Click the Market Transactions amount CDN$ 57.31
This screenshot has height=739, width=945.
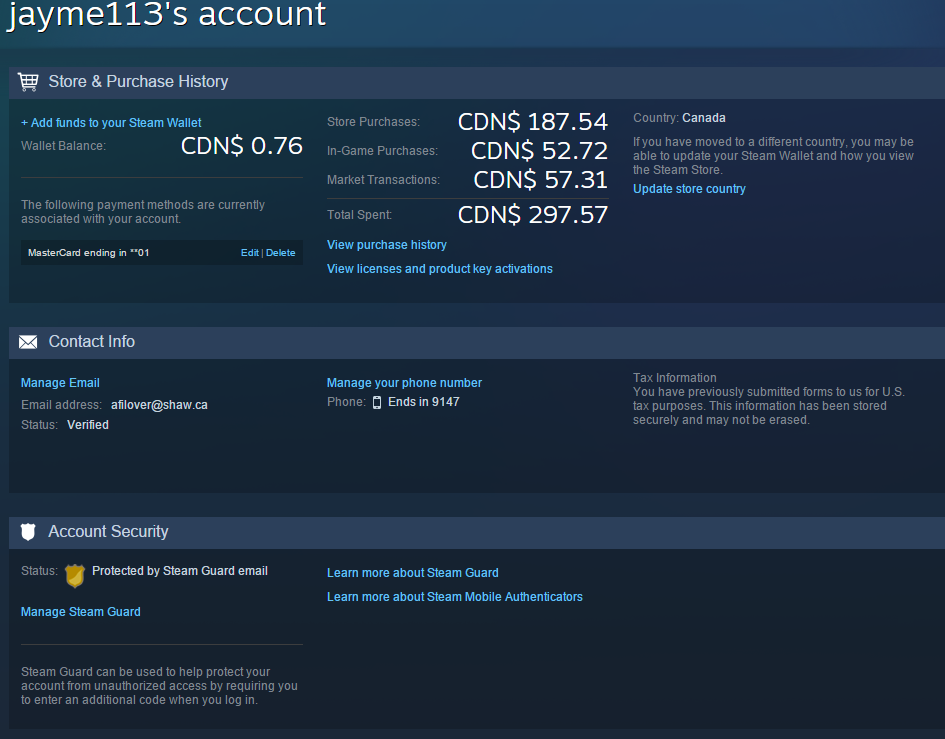pyautogui.click(x=541, y=180)
